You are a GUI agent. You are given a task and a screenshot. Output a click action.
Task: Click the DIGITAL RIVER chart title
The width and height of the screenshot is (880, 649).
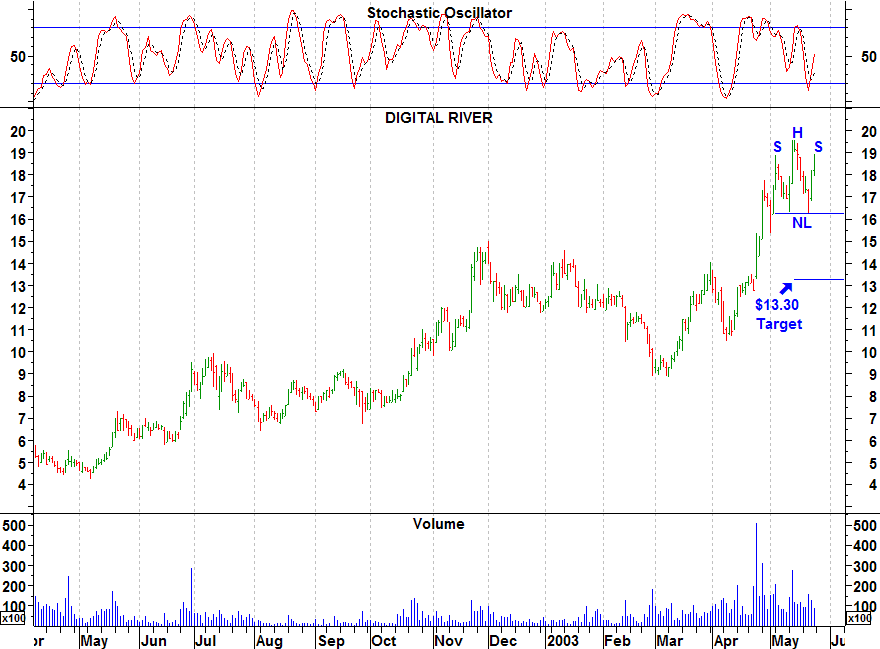pyautogui.click(x=439, y=118)
